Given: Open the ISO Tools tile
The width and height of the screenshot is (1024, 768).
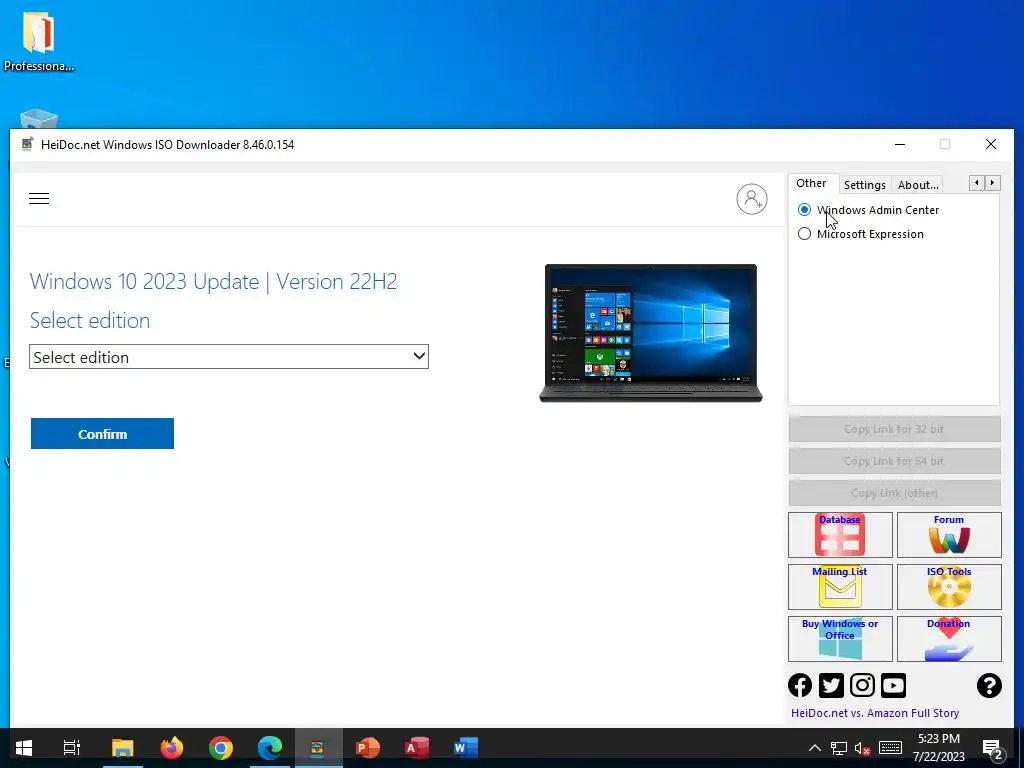Looking at the screenshot, I should pos(949,586).
